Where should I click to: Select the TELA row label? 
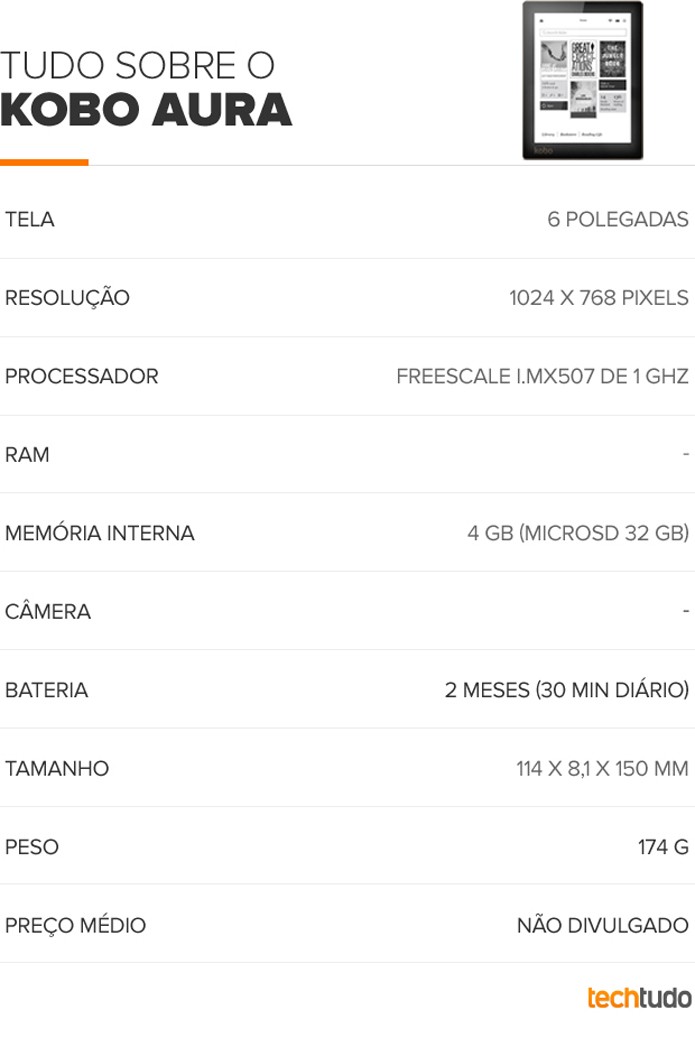click(x=30, y=219)
